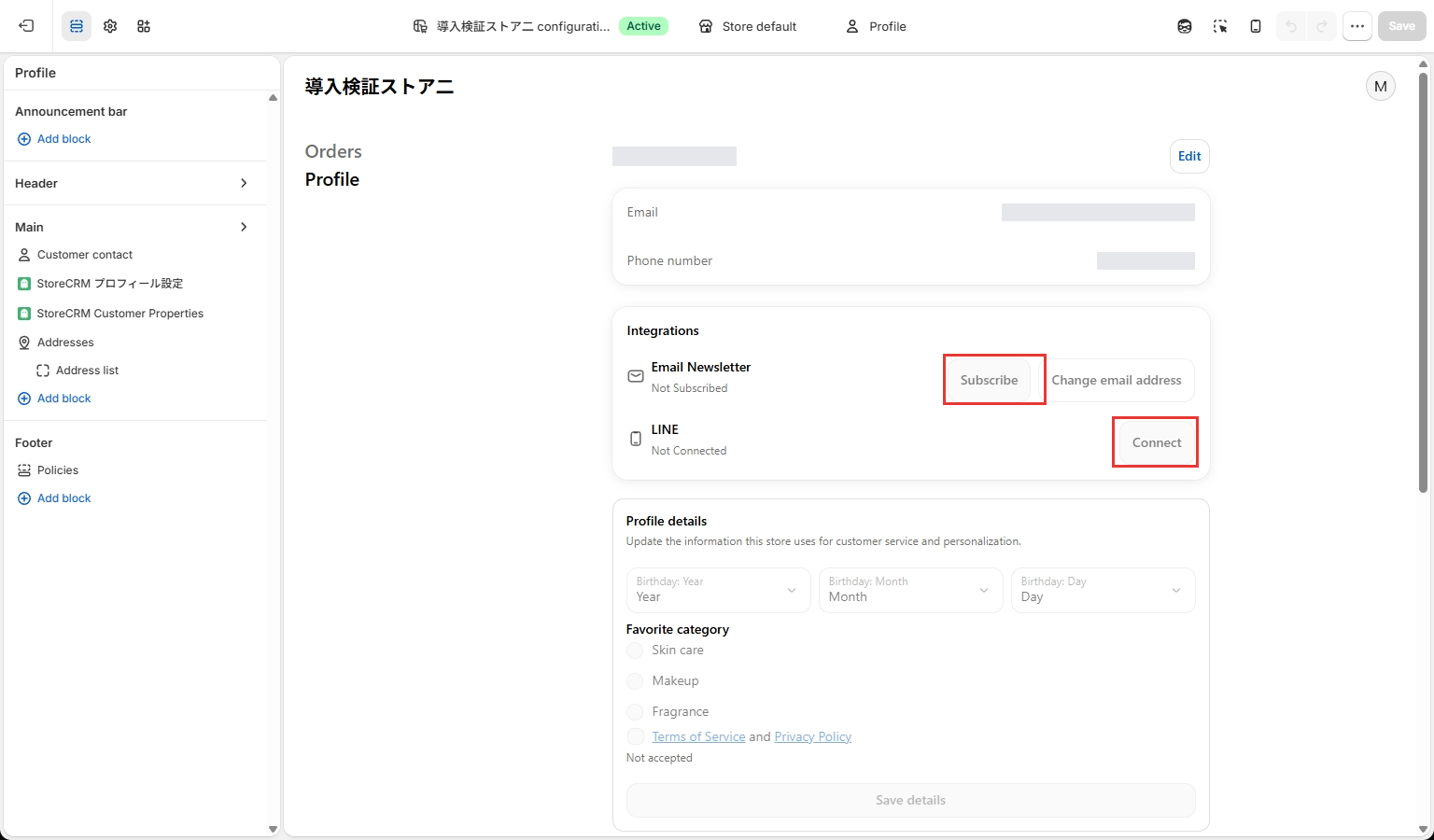Click the M account avatar

tap(1381, 86)
